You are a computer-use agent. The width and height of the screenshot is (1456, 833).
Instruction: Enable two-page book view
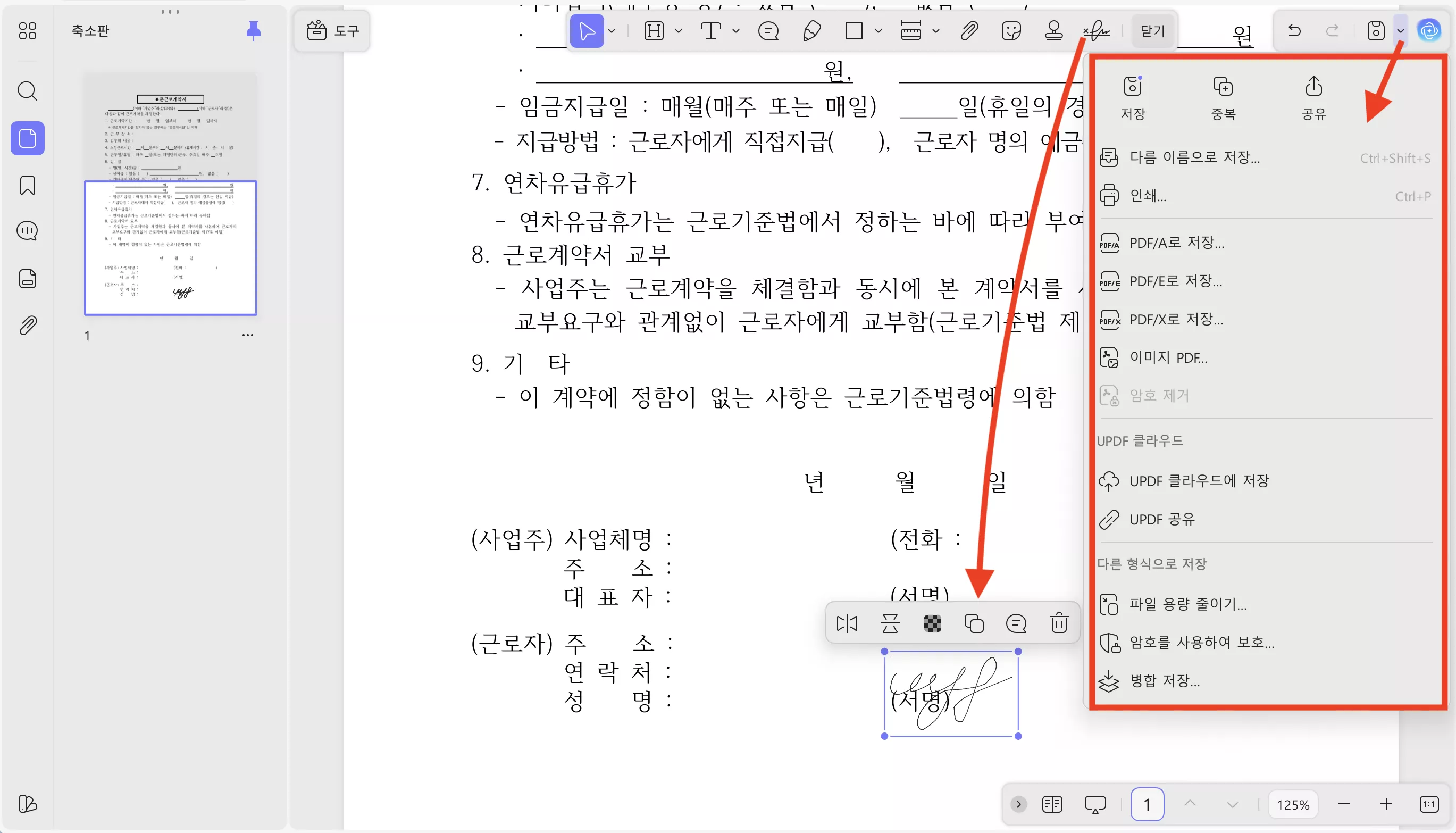tap(1051, 803)
